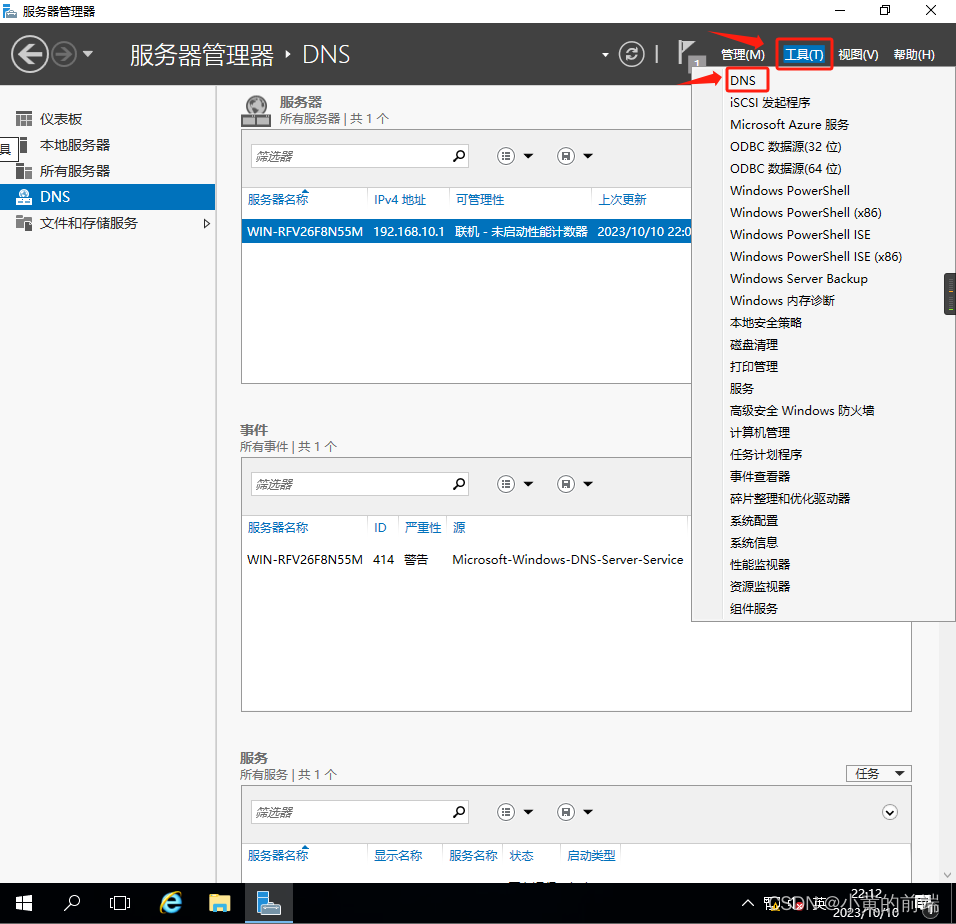
Task: Click the search icon in events filter
Action: pos(459,484)
